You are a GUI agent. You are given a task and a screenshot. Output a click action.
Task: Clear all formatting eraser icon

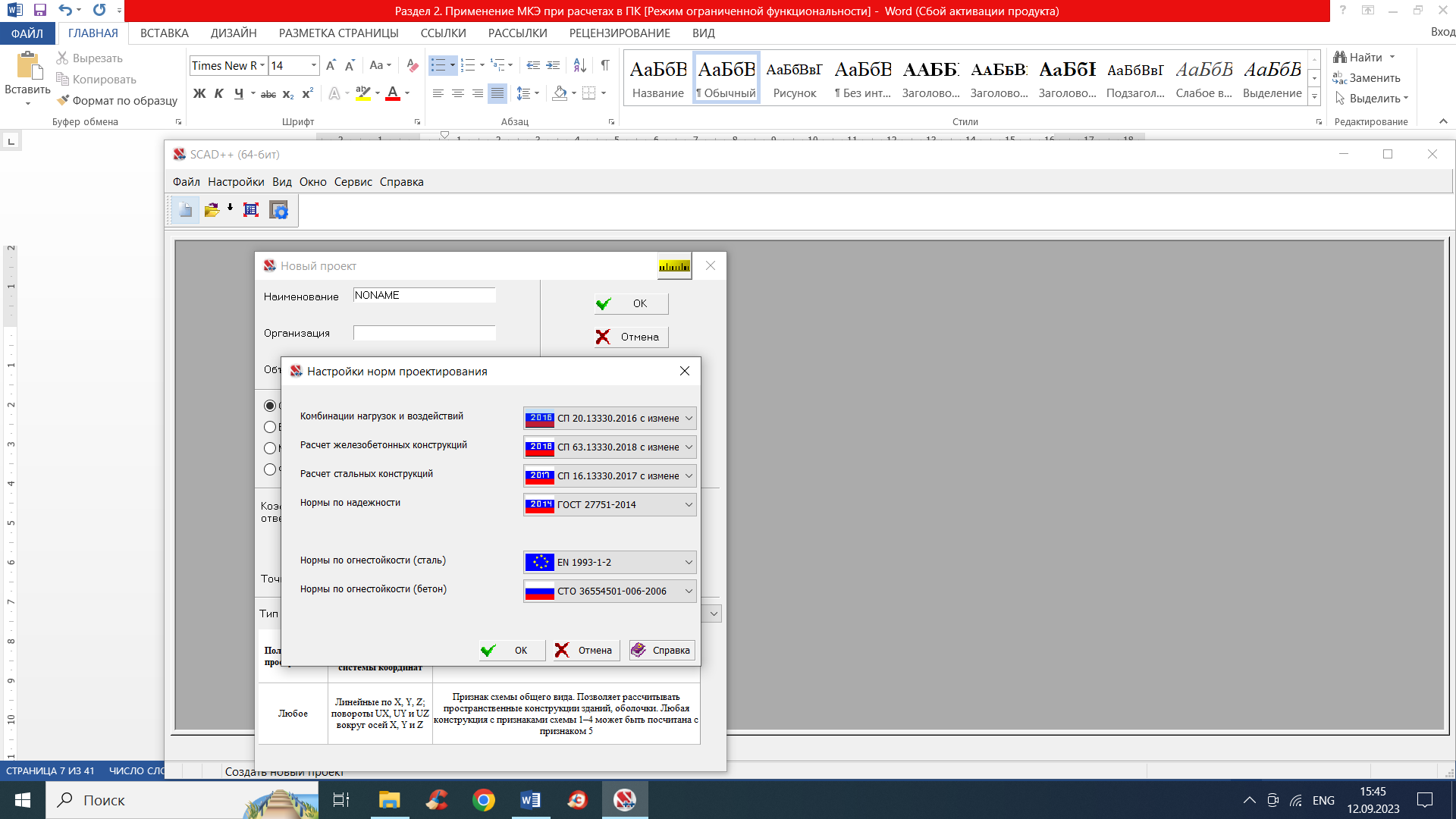[x=413, y=66]
